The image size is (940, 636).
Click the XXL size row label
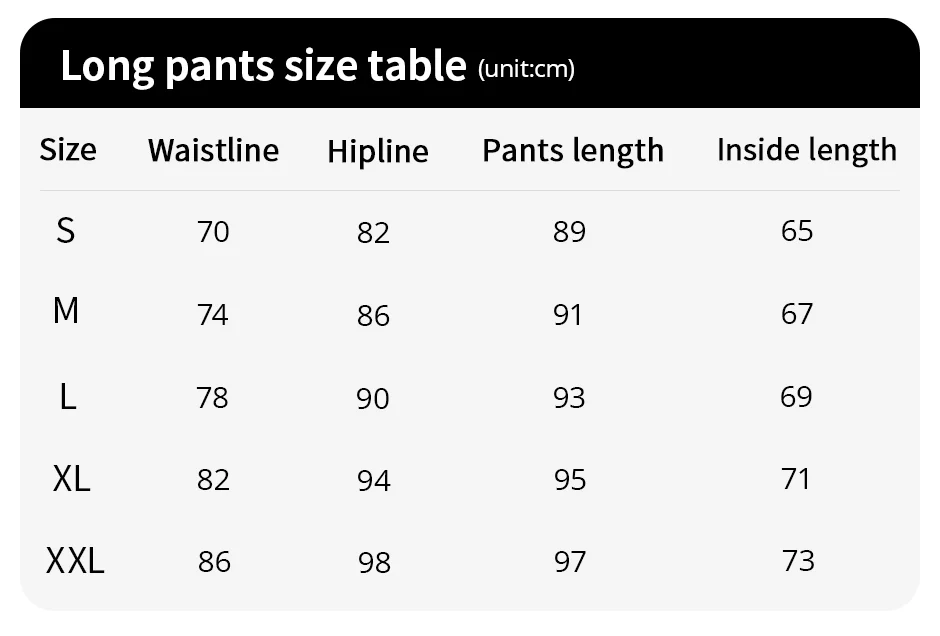(x=75, y=561)
